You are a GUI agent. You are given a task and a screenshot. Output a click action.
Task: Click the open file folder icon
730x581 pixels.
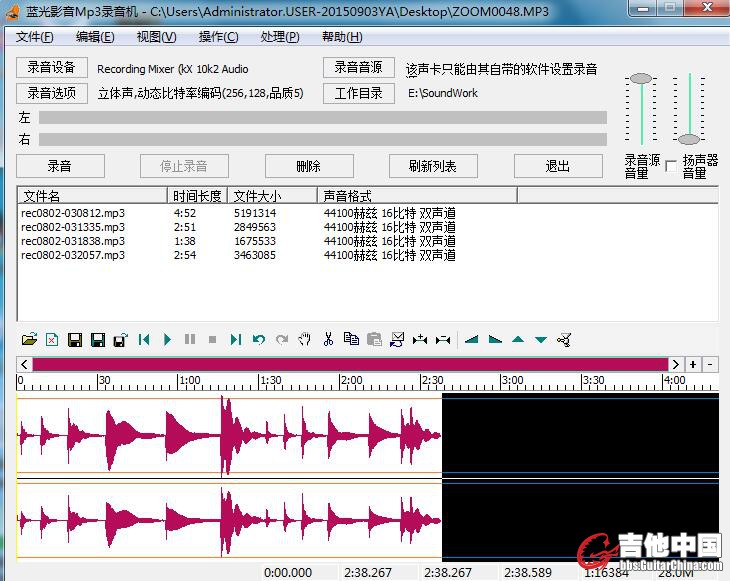[x=29, y=340]
